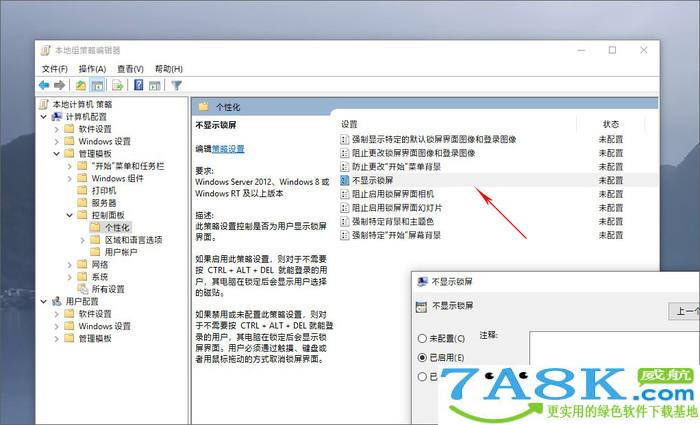The width and height of the screenshot is (700, 425).
Task: Click the Filter funnel toolbar icon
Action: tap(176, 85)
